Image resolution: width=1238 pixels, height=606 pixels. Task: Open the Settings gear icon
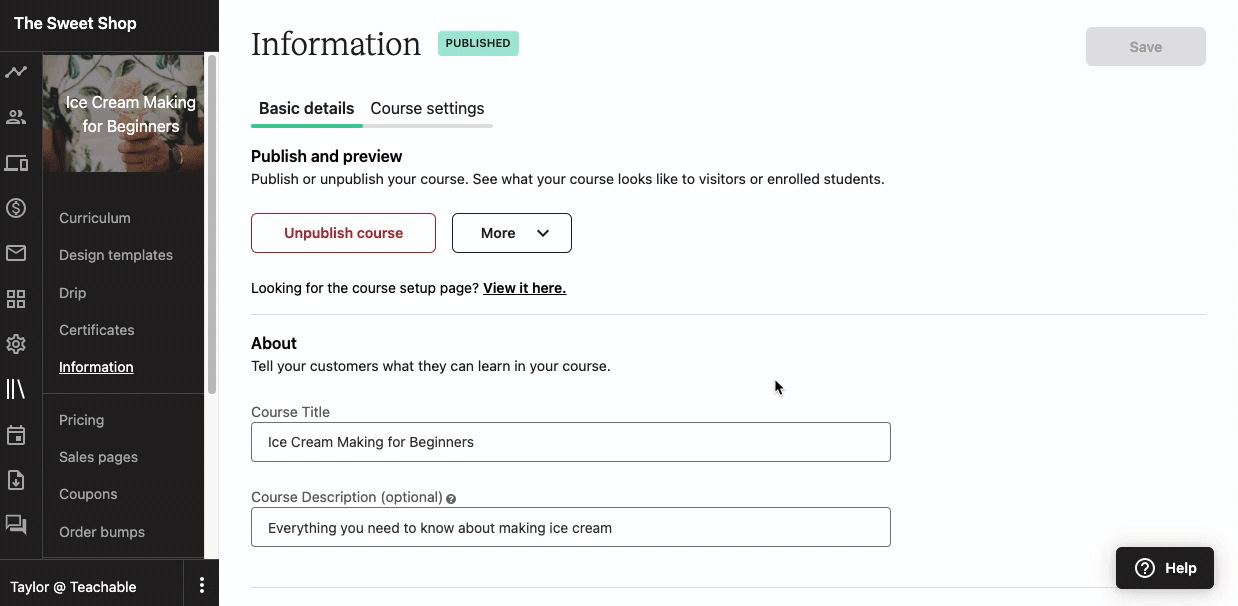(x=16, y=344)
